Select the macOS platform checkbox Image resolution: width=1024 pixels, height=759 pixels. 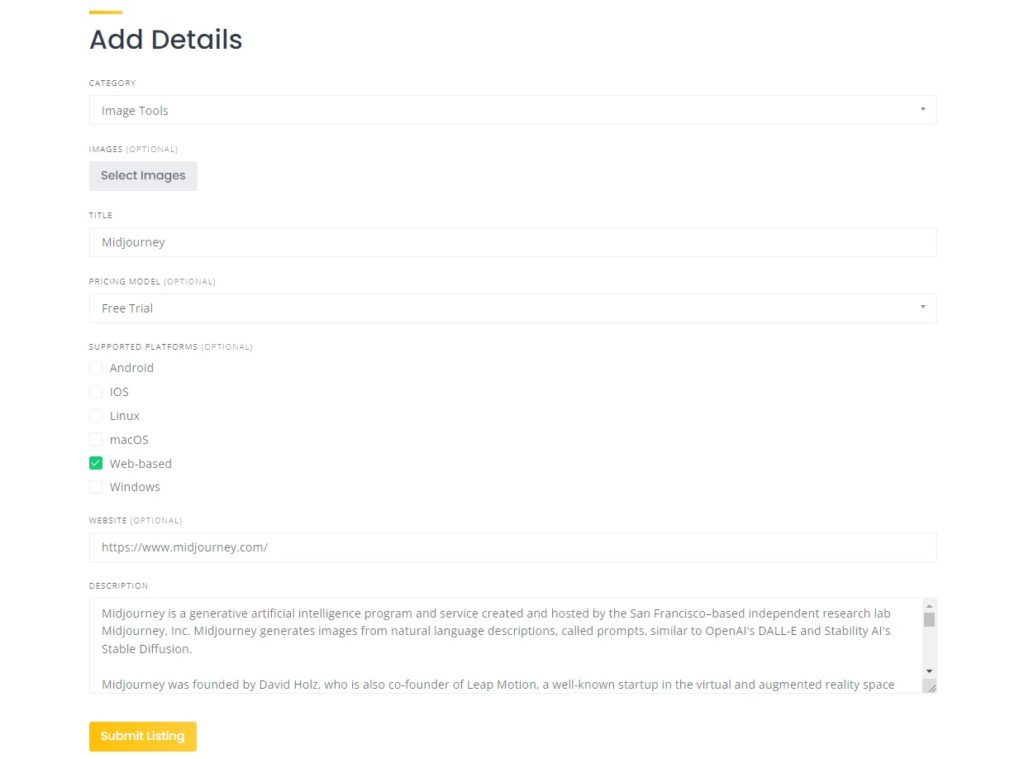click(x=96, y=440)
